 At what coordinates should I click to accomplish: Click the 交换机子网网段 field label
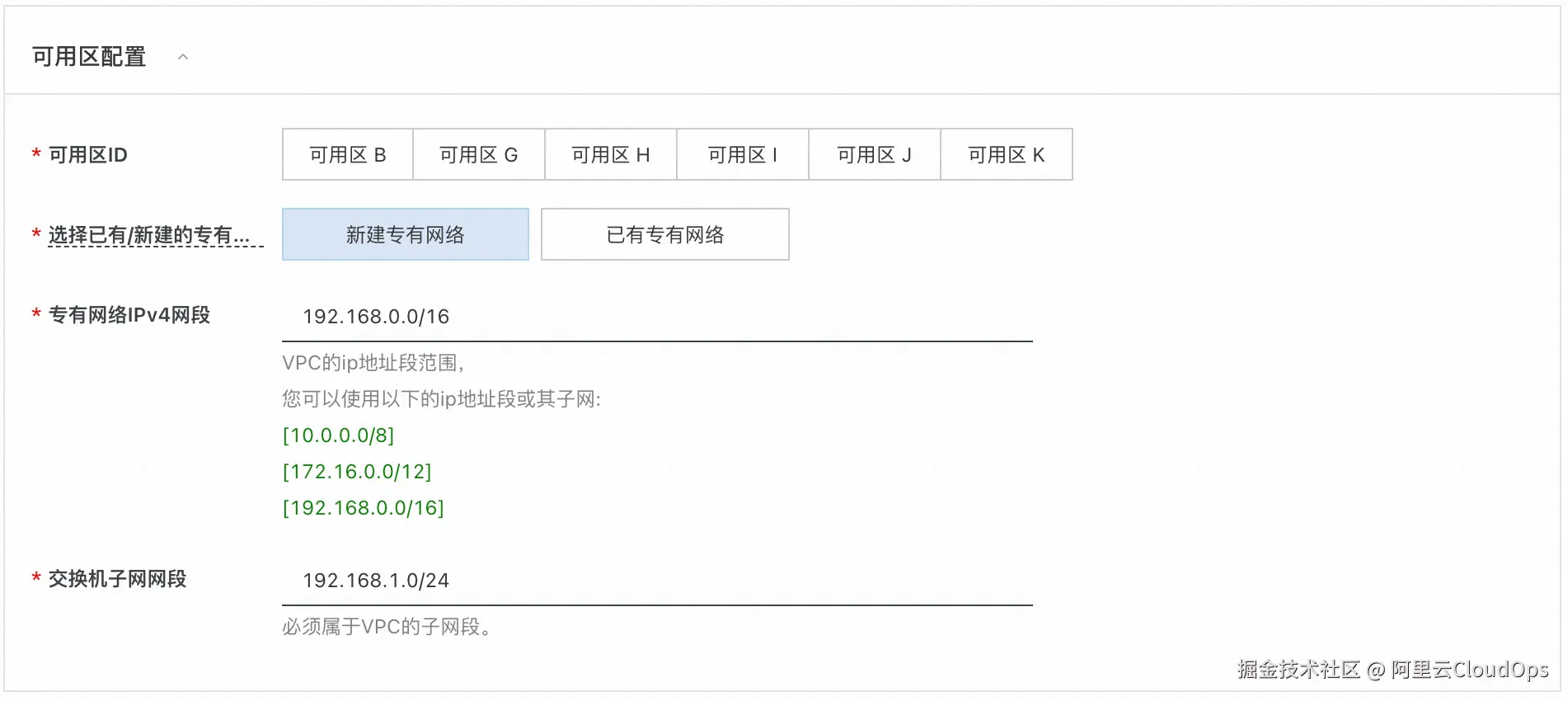[x=117, y=579]
